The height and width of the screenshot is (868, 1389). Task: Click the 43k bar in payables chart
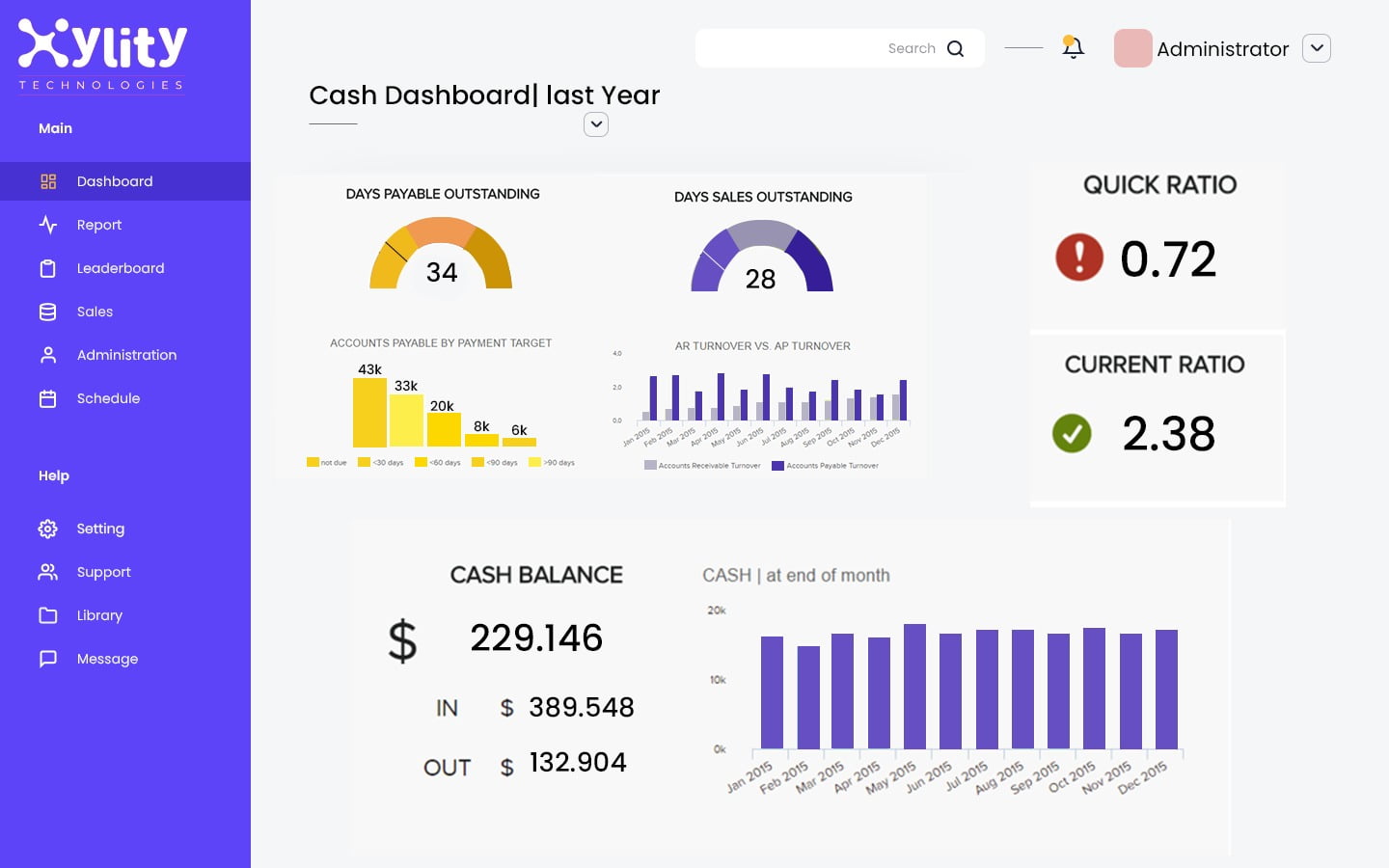point(369,412)
